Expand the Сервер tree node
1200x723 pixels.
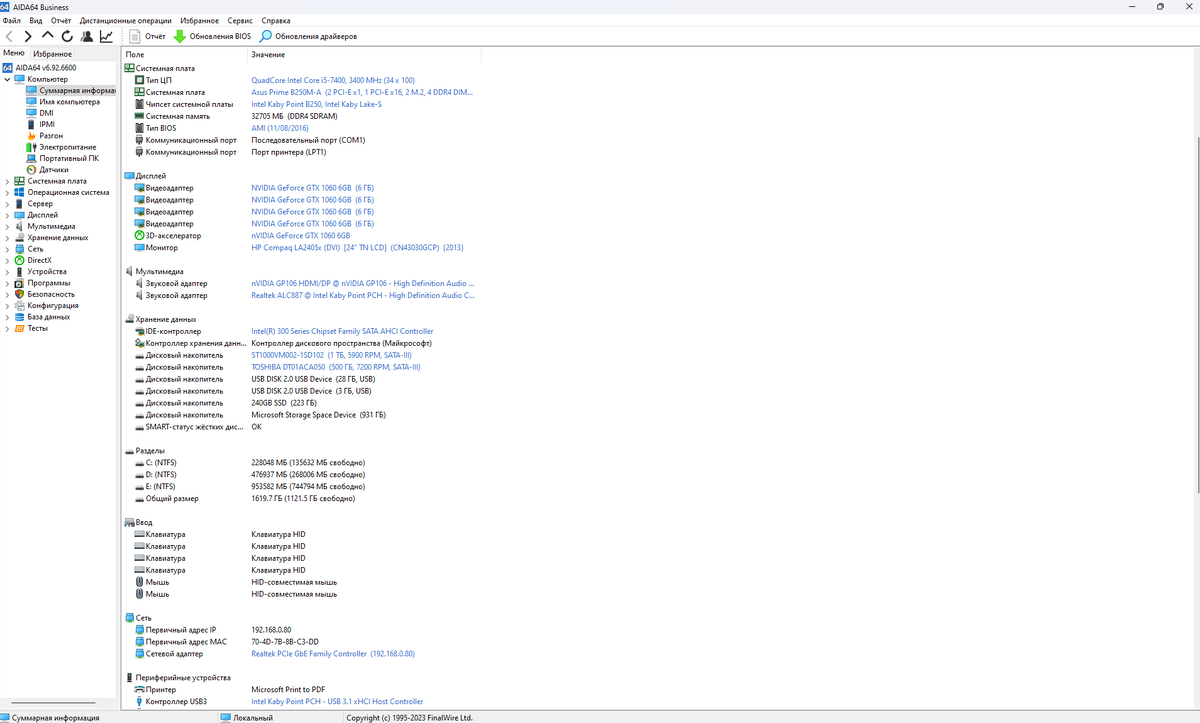pos(7,203)
